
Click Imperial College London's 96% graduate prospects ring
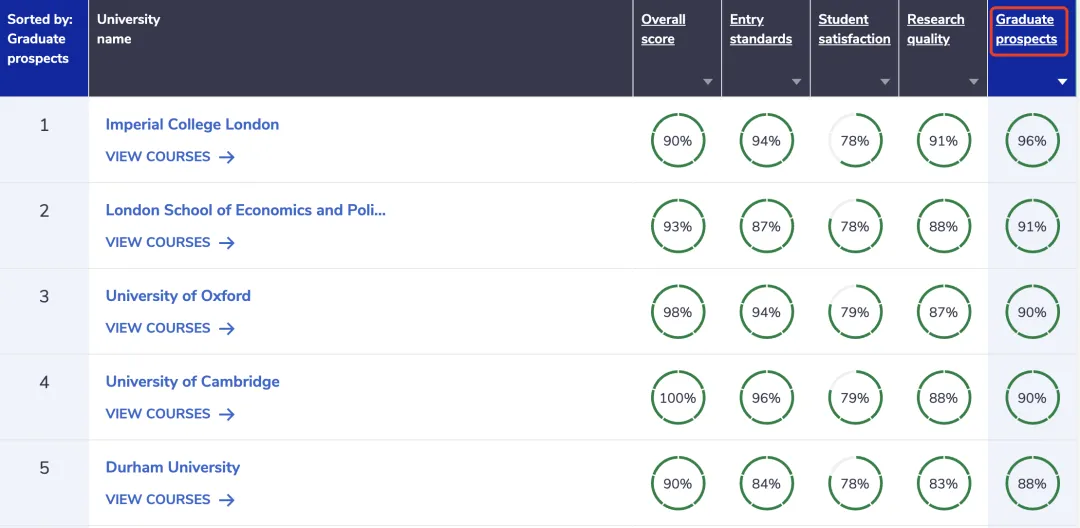point(1032,141)
